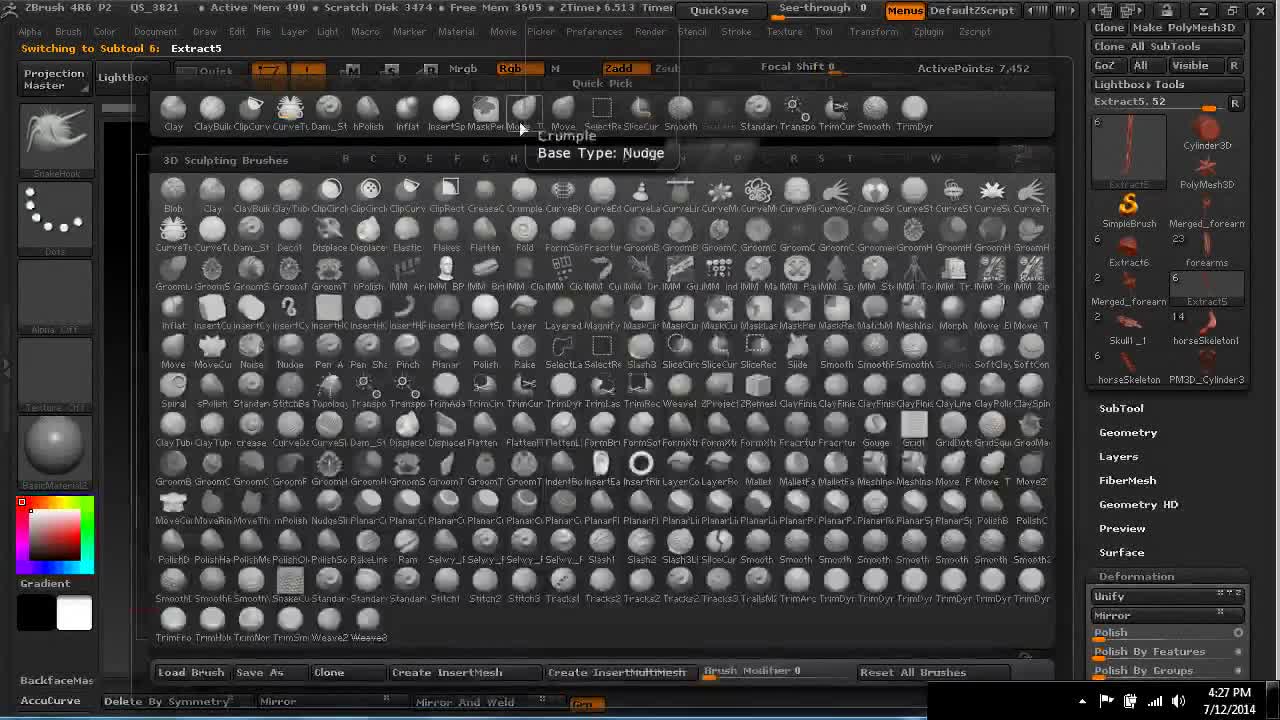
Task: Pick the Ram brush
Action: pos(407,545)
